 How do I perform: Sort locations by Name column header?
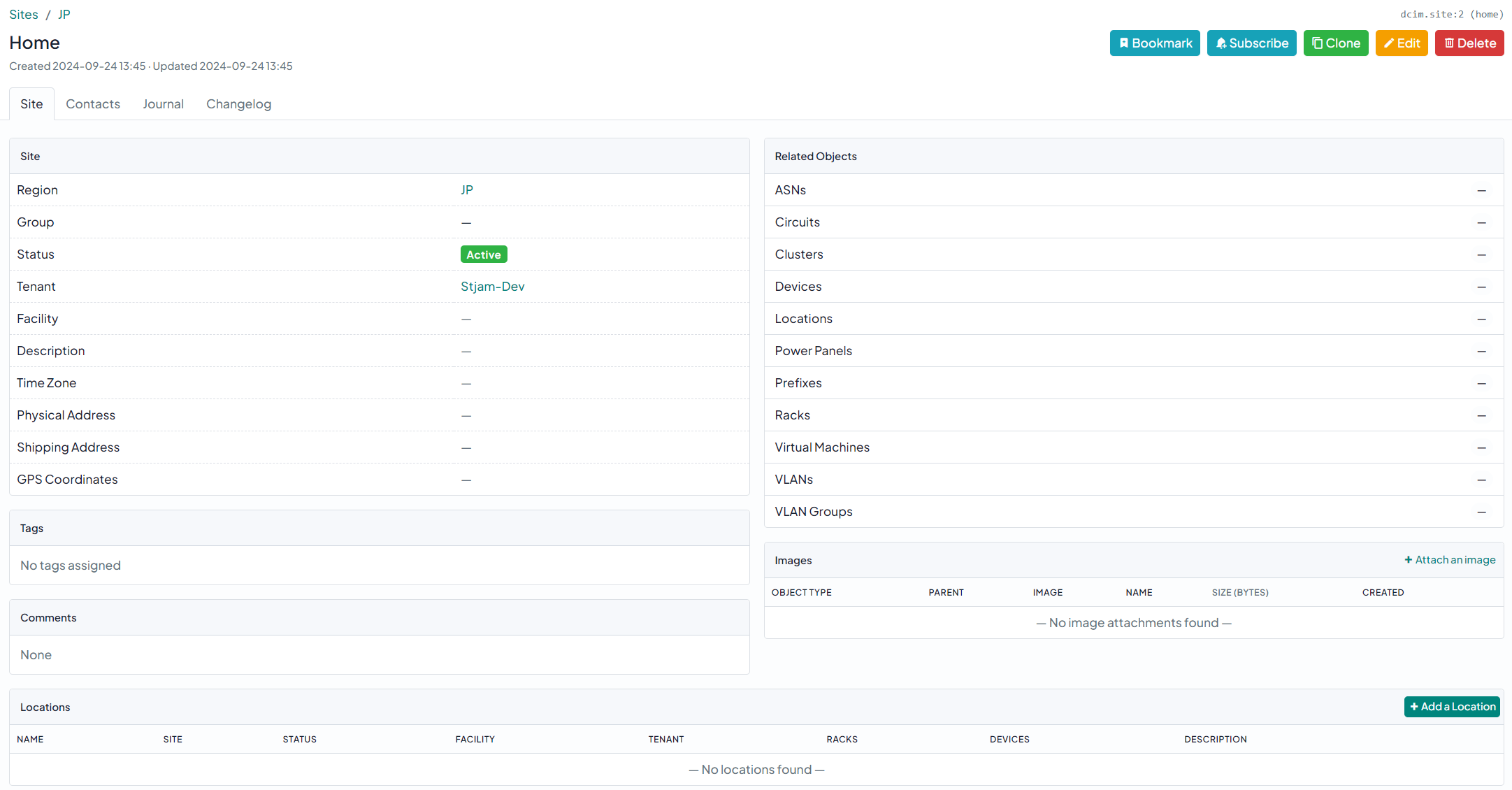(x=30, y=739)
